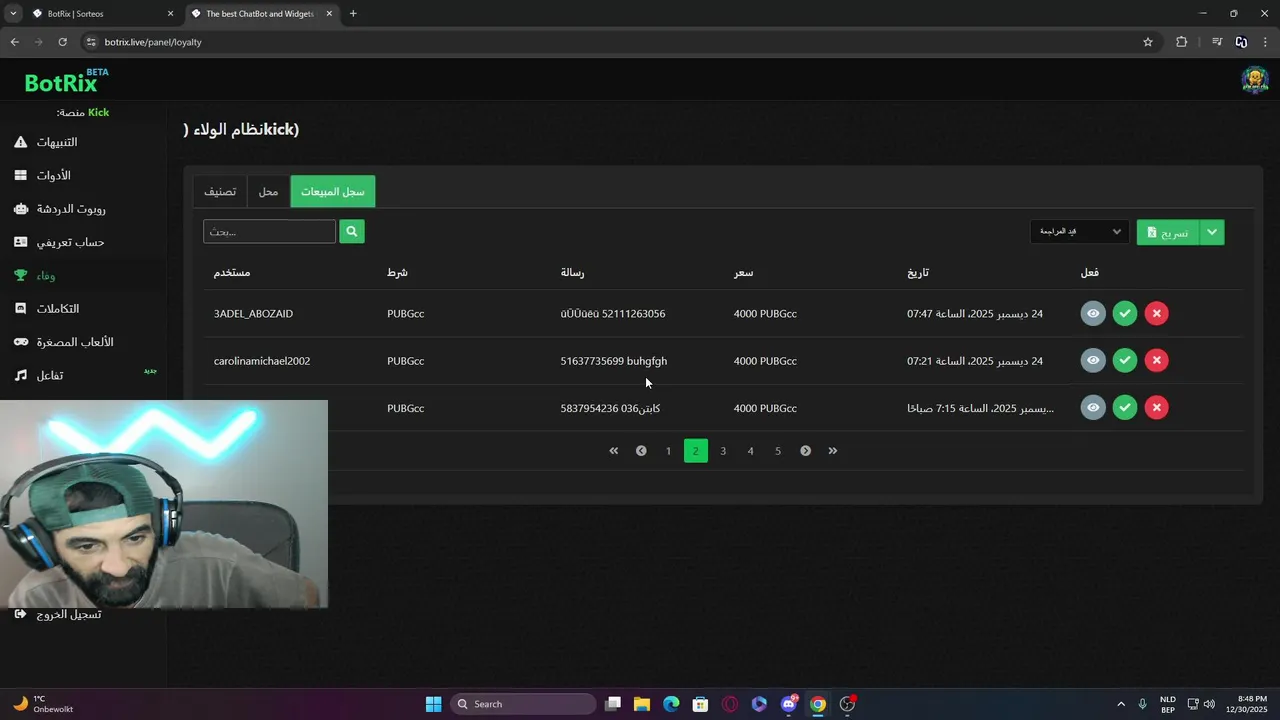1280x720 pixels.
Task: Switch to the سجل المبيعات tab
Action: [333, 191]
